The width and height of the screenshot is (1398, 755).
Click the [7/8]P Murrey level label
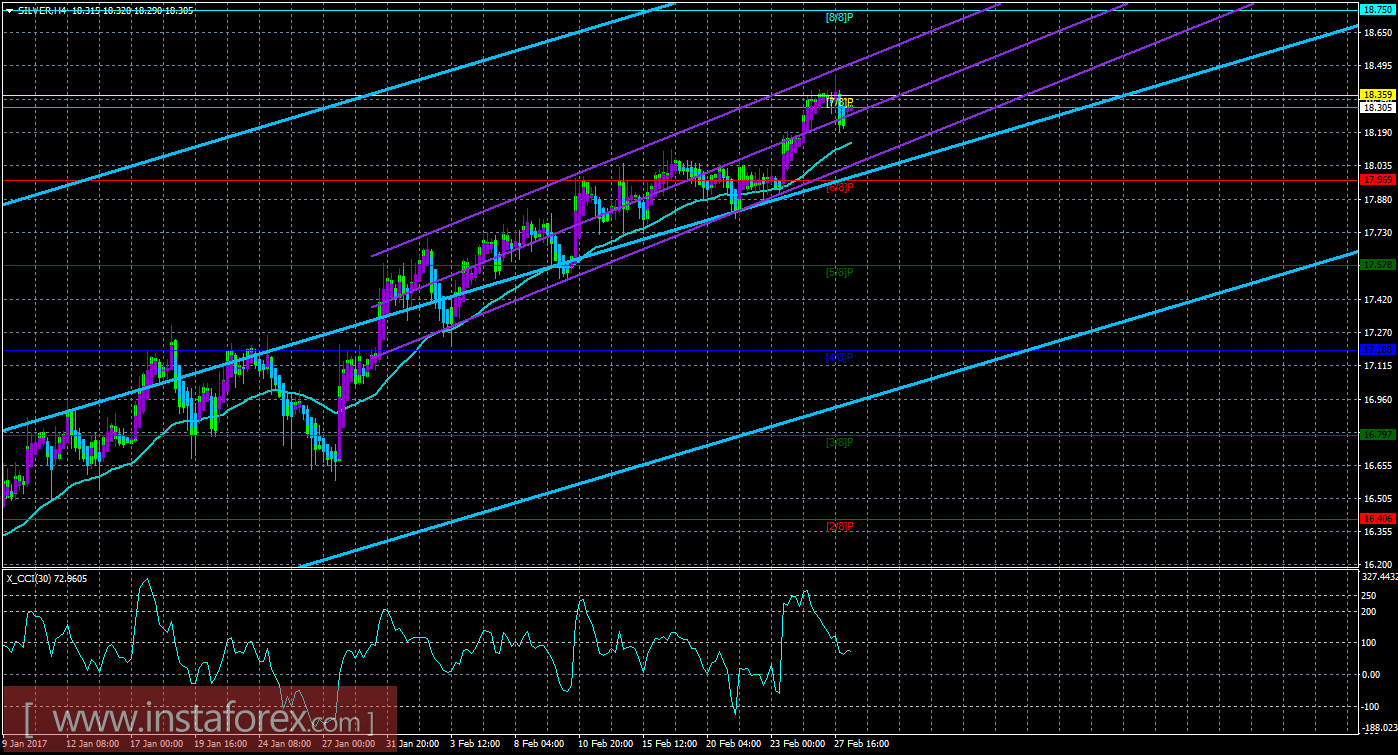pos(839,102)
